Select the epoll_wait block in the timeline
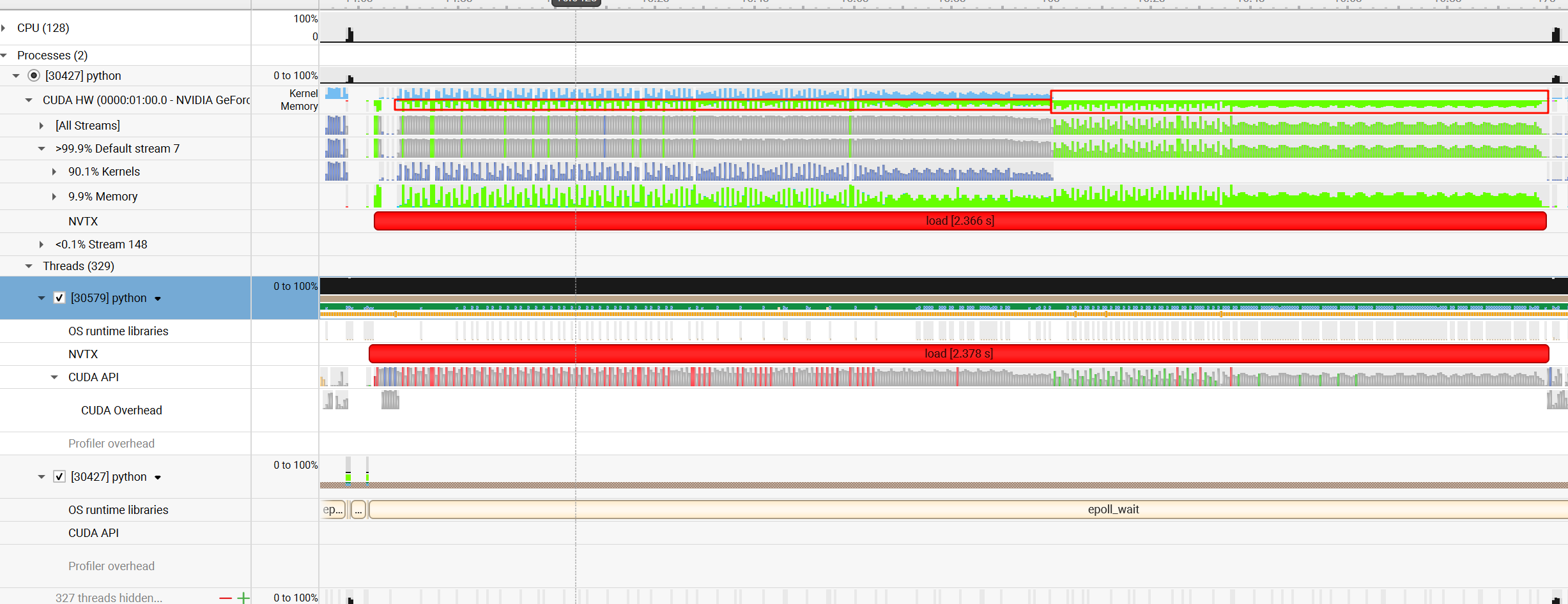 tap(1113, 510)
